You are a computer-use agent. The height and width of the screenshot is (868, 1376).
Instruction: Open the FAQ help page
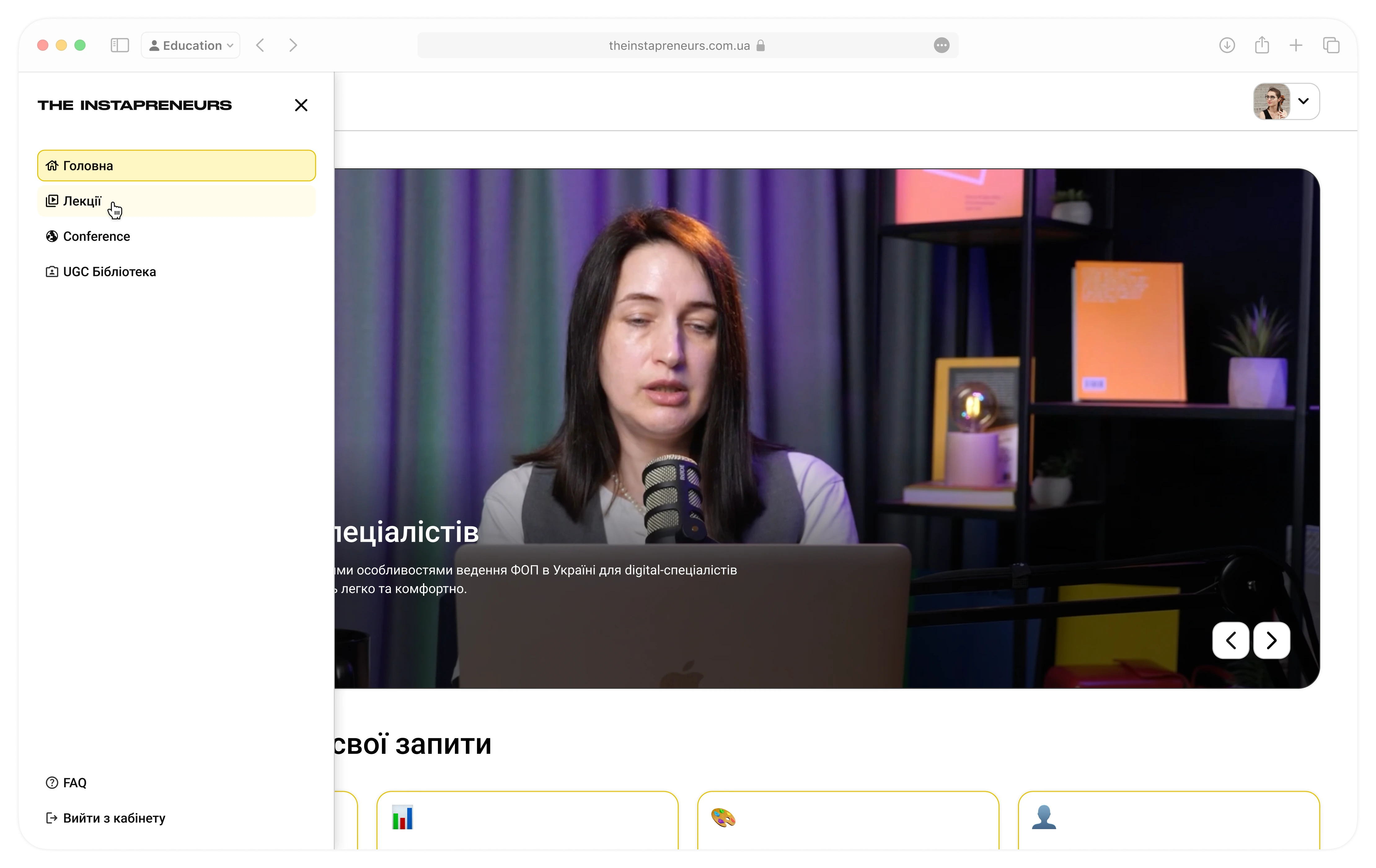[74, 783]
